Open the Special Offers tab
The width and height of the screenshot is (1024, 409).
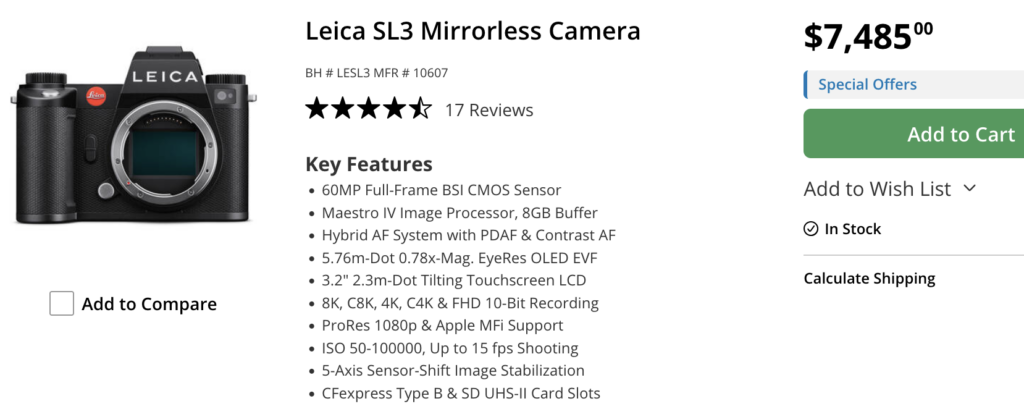click(867, 84)
